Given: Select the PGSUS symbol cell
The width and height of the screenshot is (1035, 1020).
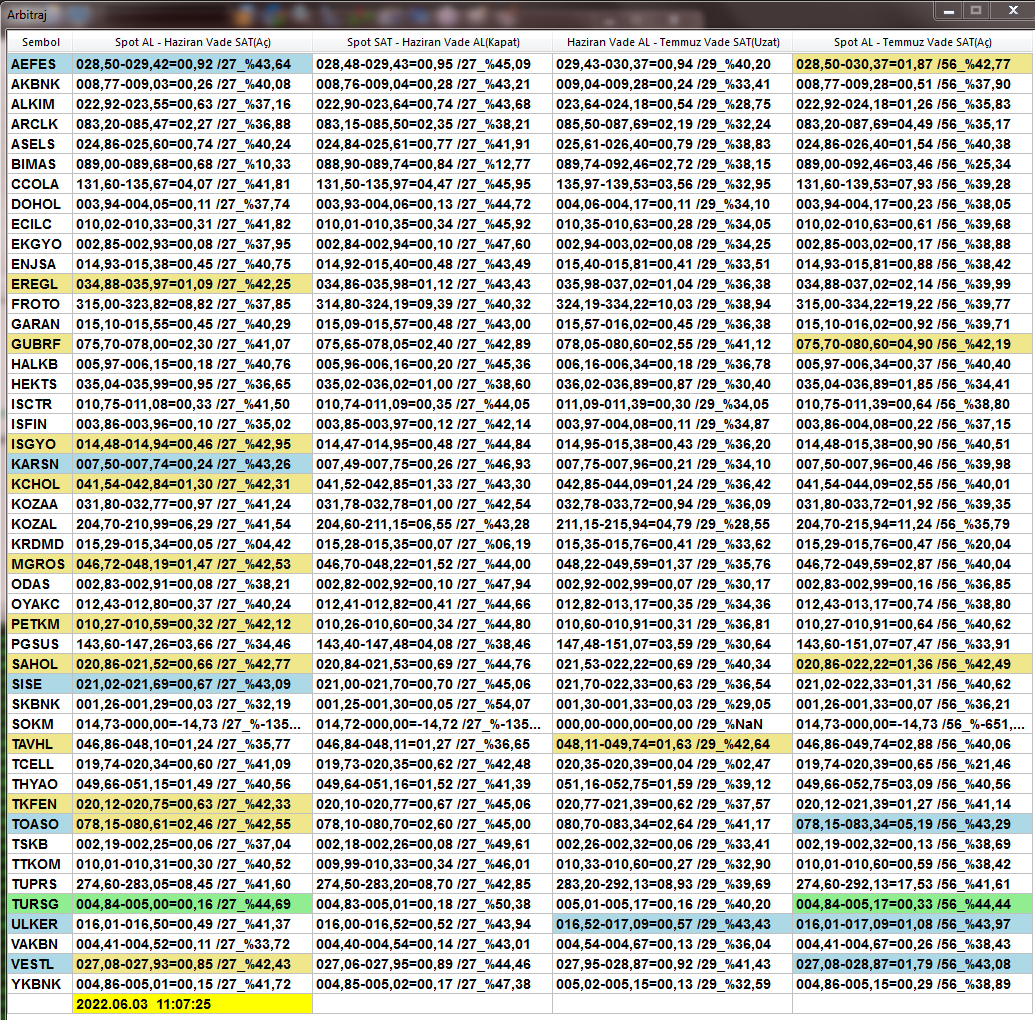Looking at the screenshot, I should [40, 644].
